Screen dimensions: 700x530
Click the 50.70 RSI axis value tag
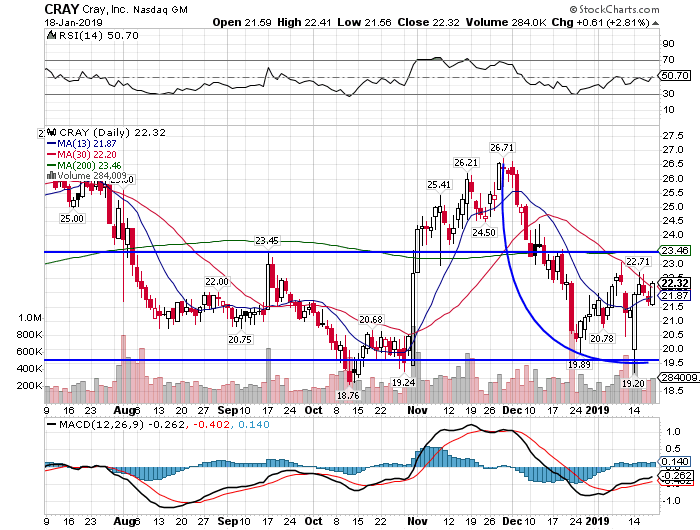(x=675, y=75)
